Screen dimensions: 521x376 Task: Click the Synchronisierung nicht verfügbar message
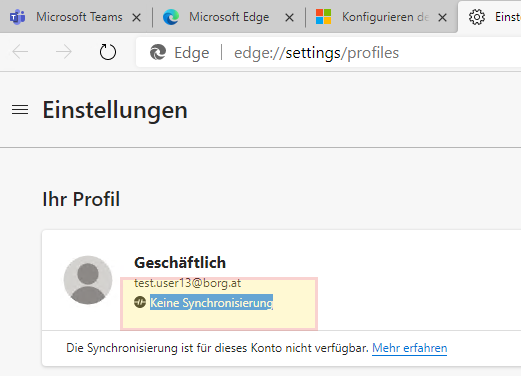[x=217, y=348]
